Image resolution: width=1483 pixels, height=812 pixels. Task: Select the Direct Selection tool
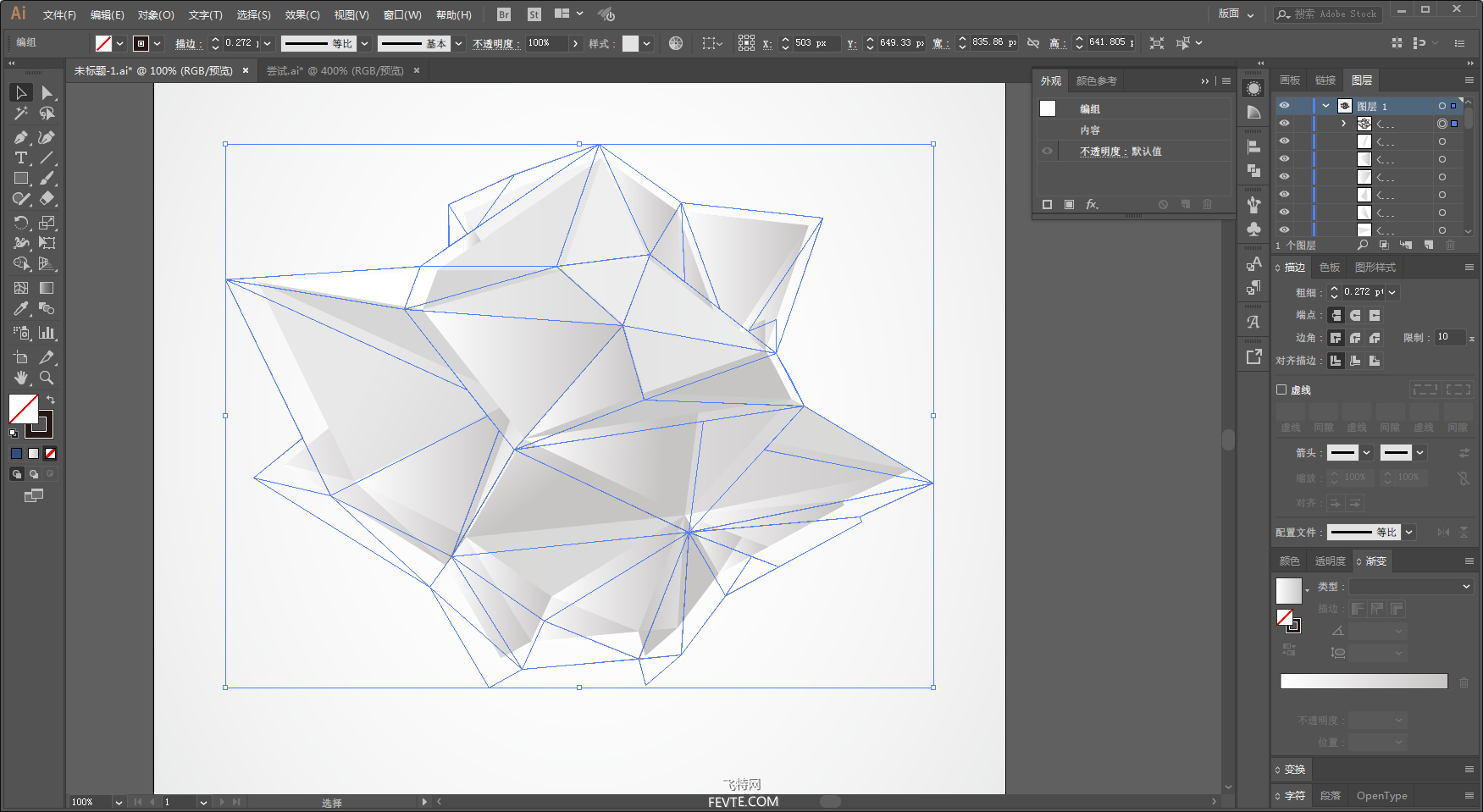click(x=47, y=92)
